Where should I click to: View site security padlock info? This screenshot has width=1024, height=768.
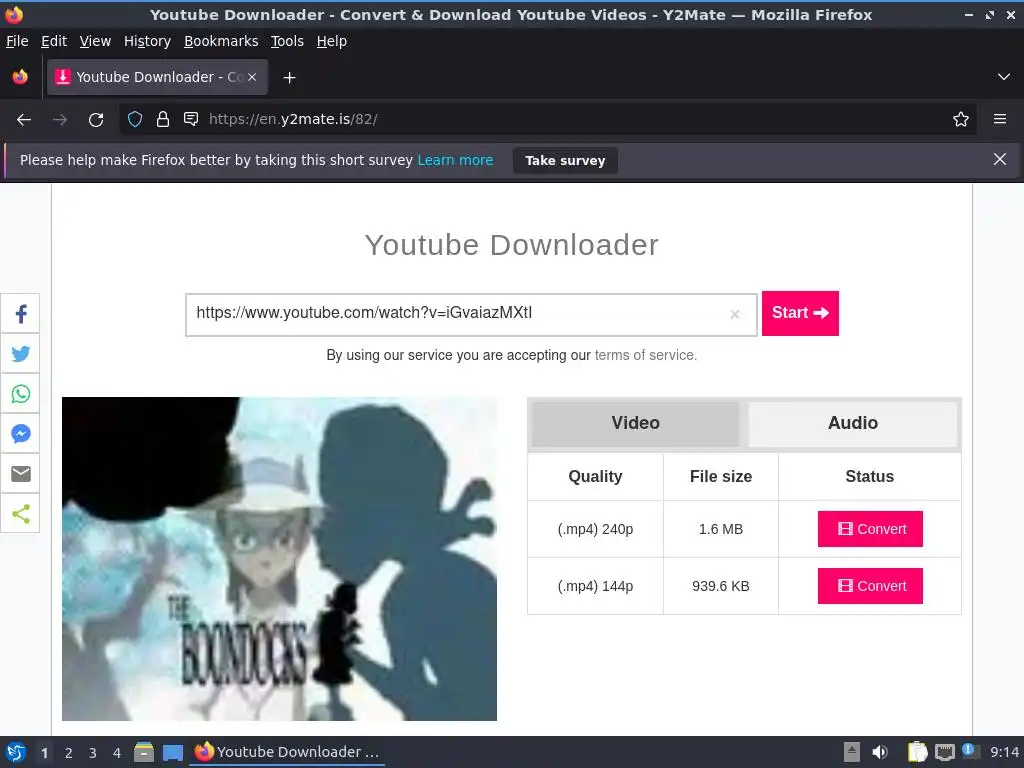163,119
